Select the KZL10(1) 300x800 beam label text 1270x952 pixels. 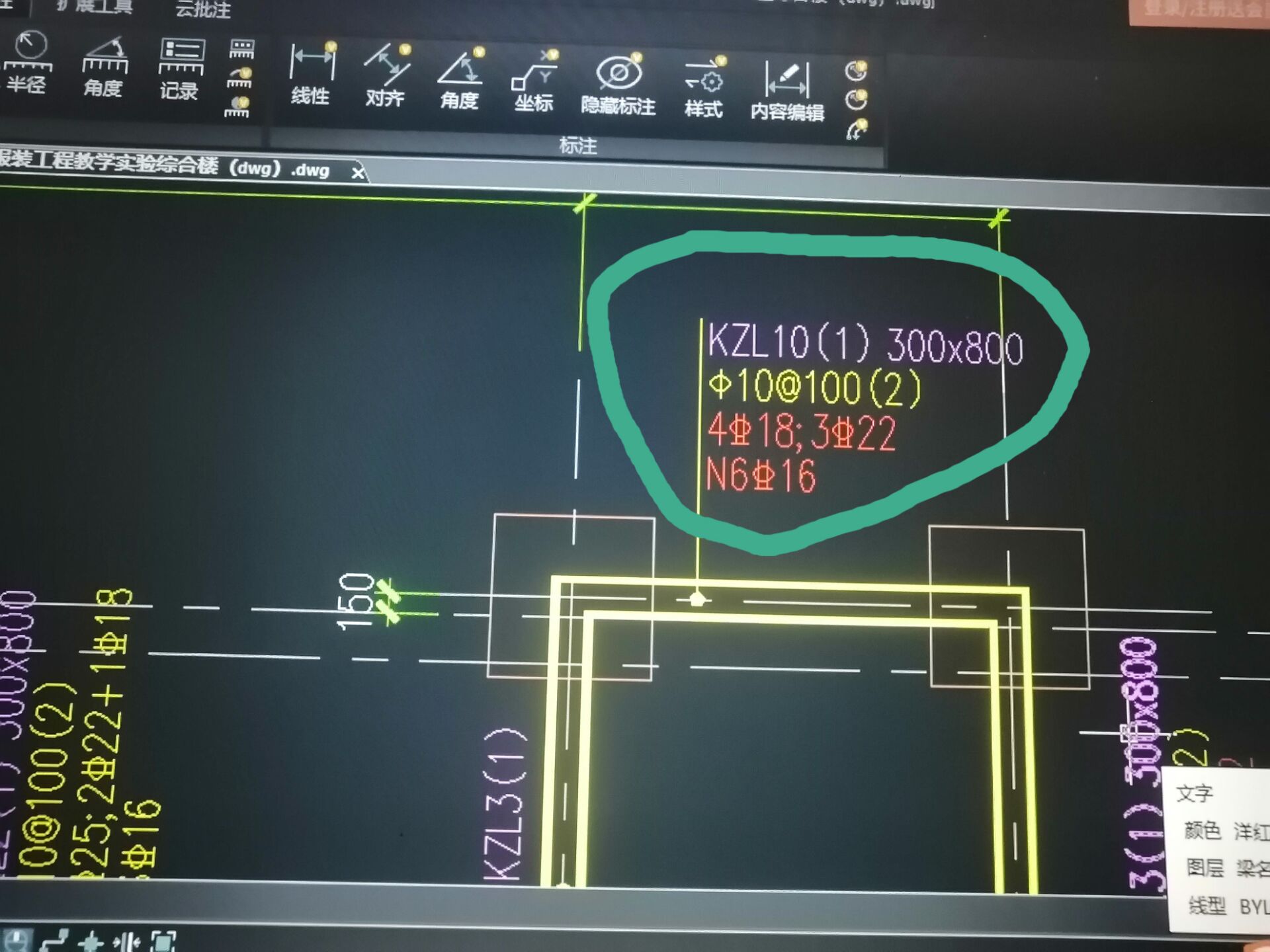[x=865, y=343]
